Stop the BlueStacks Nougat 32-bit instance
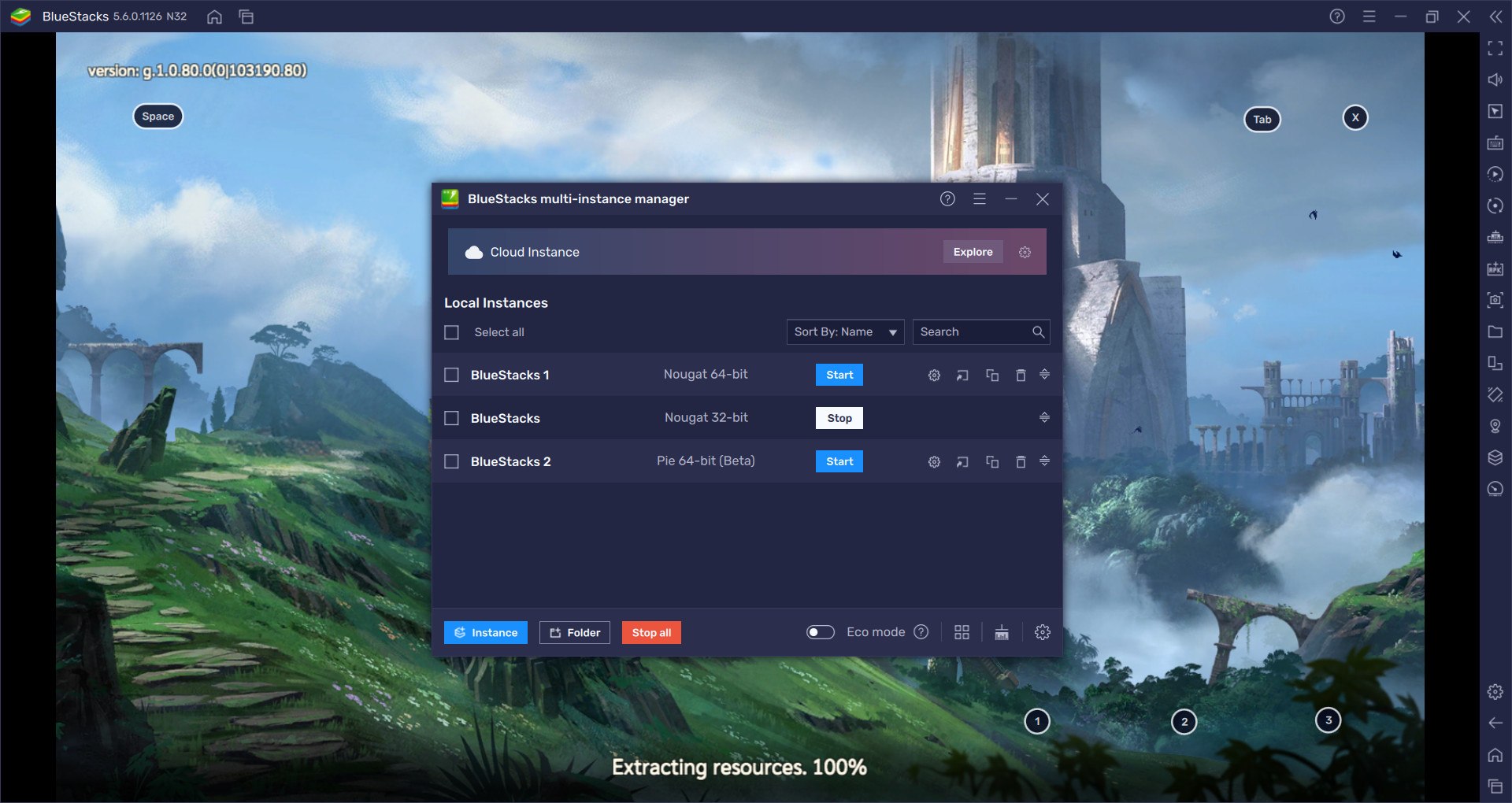Viewport: 1512px width, 803px height. [839, 418]
